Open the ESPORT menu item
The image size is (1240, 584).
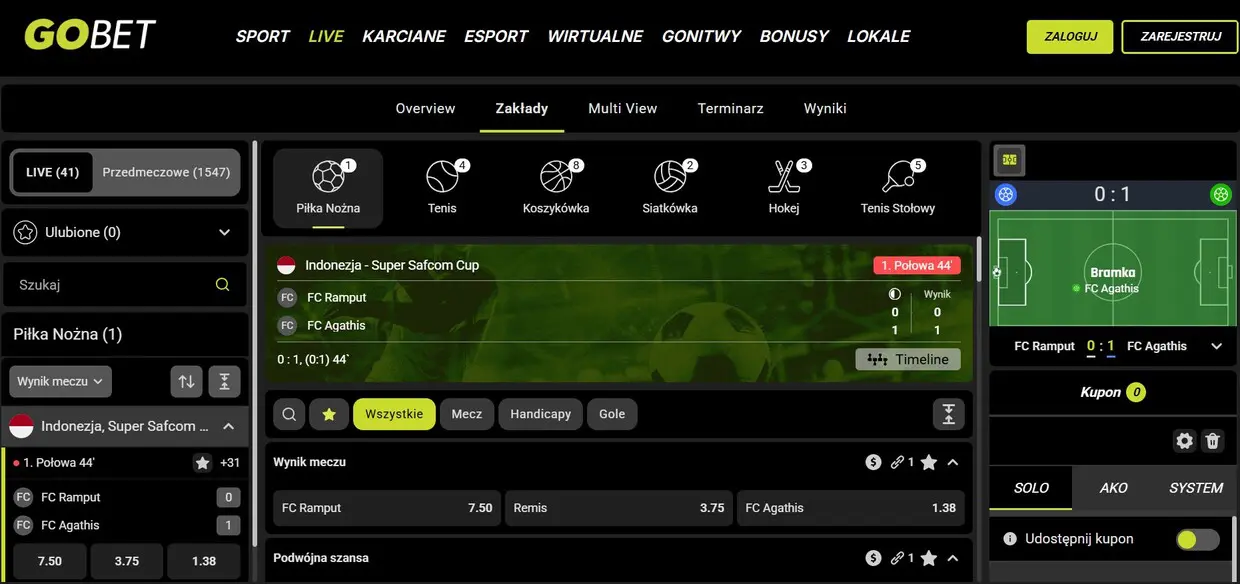(x=495, y=36)
